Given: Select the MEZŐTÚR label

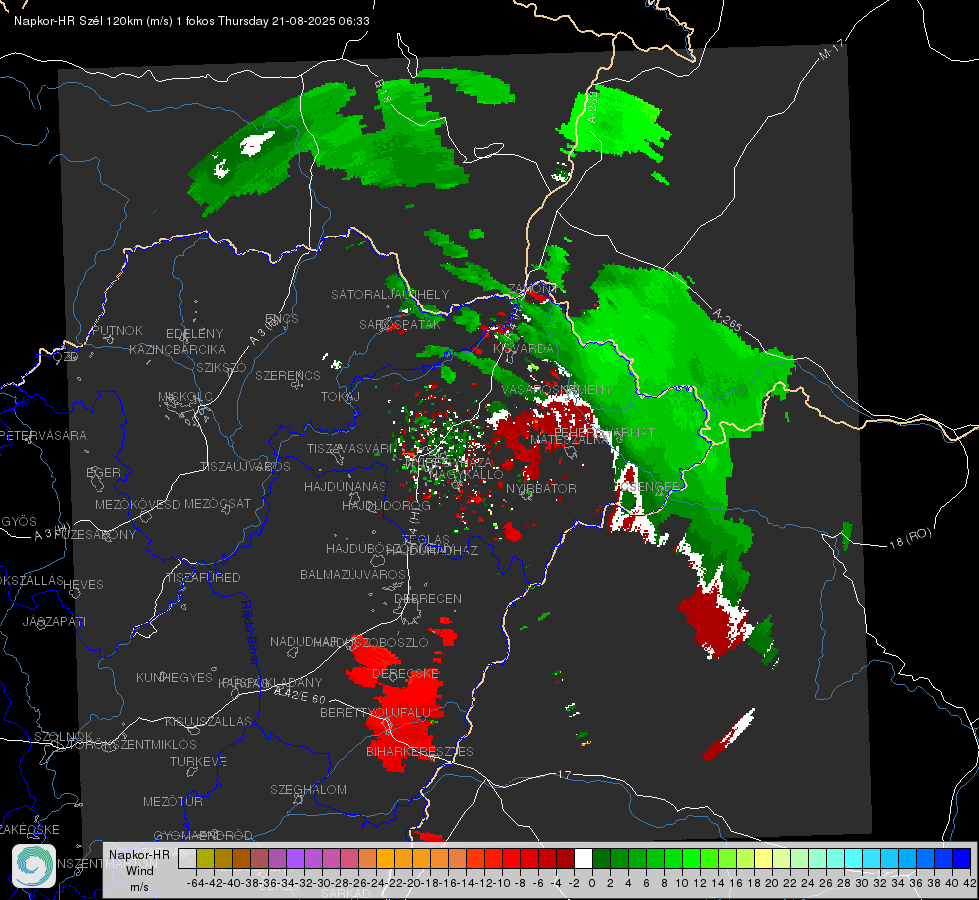Looking at the screenshot, I should (x=173, y=801).
